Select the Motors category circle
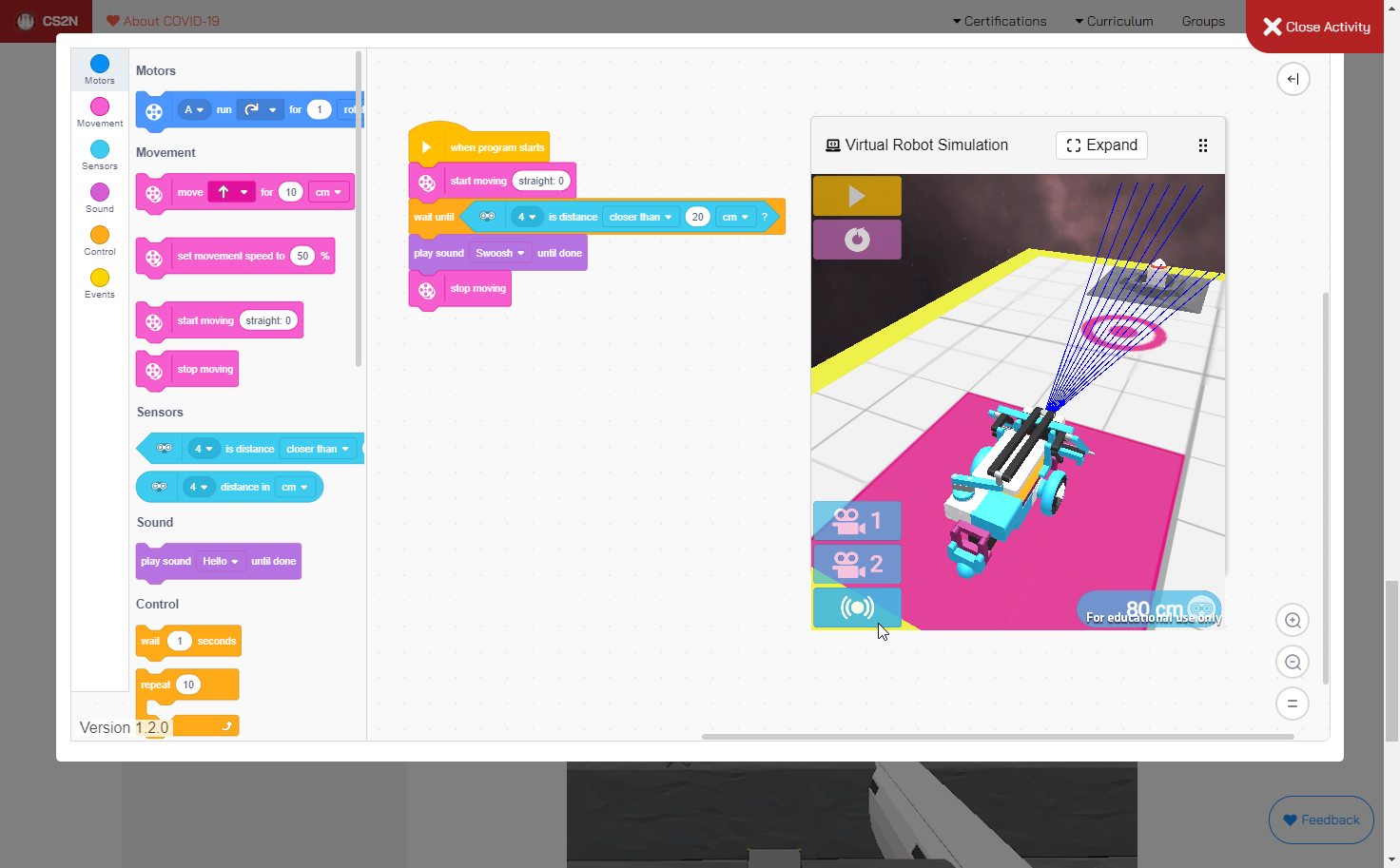 tap(100, 65)
